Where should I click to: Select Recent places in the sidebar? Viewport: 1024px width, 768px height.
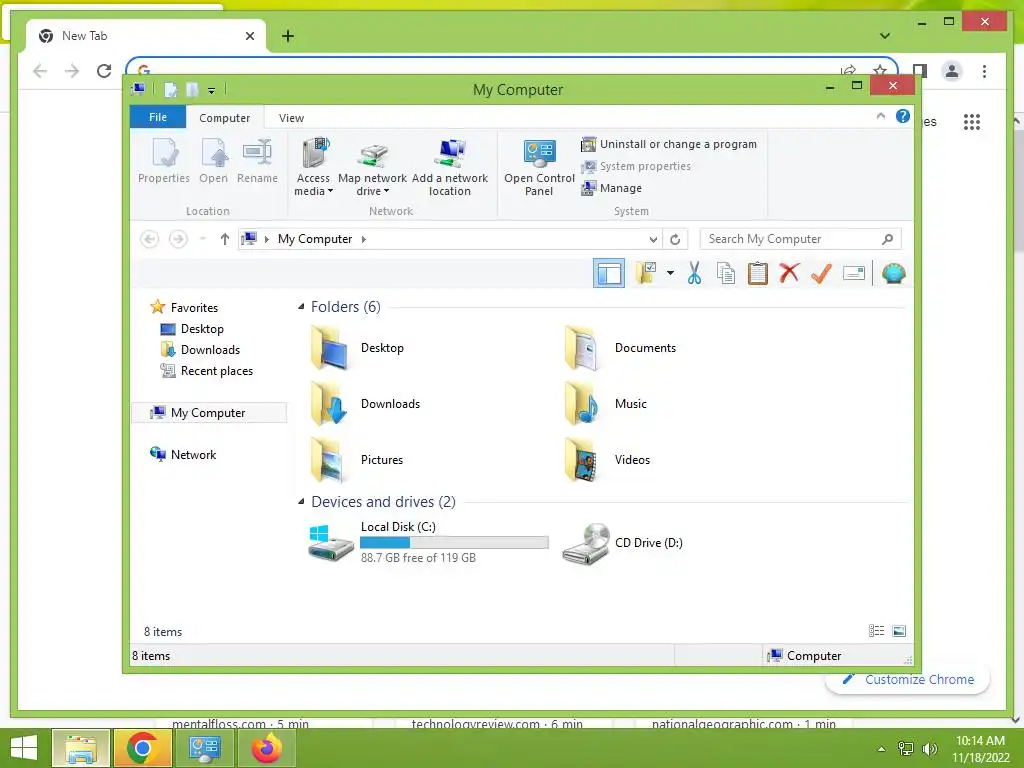pyautogui.click(x=206, y=370)
